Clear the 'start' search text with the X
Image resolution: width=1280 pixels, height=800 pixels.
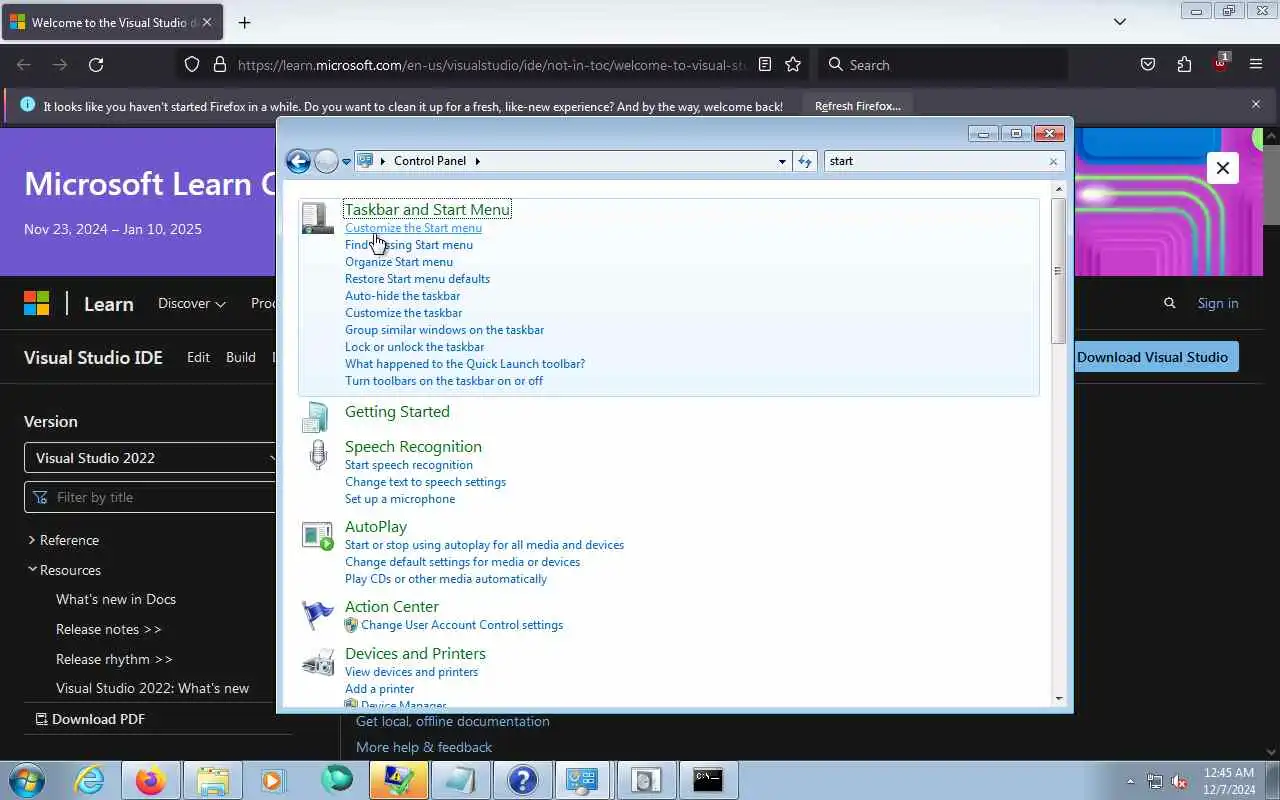pyautogui.click(x=1053, y=161)
